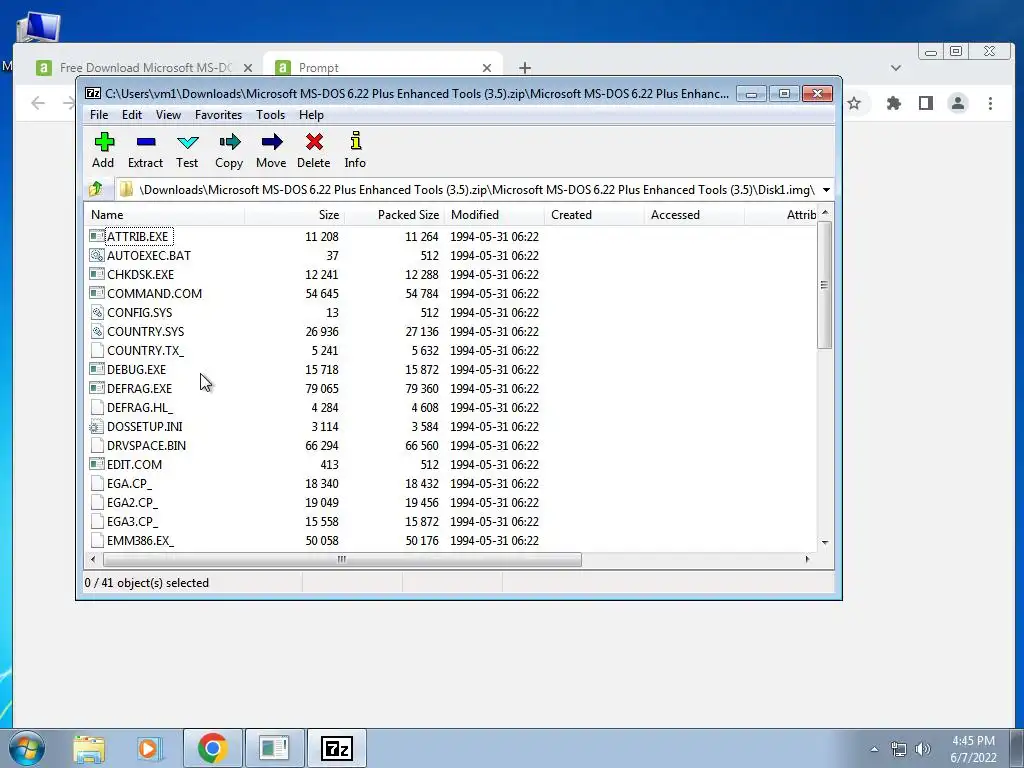Click the red Delete icon
Image resolution: width=1024 pixels, height=768 pixels.
click(314, 142)
